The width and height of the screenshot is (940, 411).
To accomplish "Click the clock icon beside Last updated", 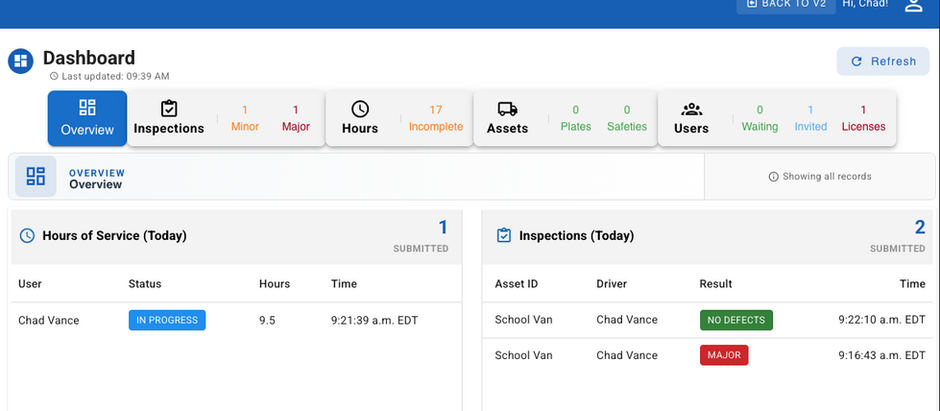I will (54, 76).
